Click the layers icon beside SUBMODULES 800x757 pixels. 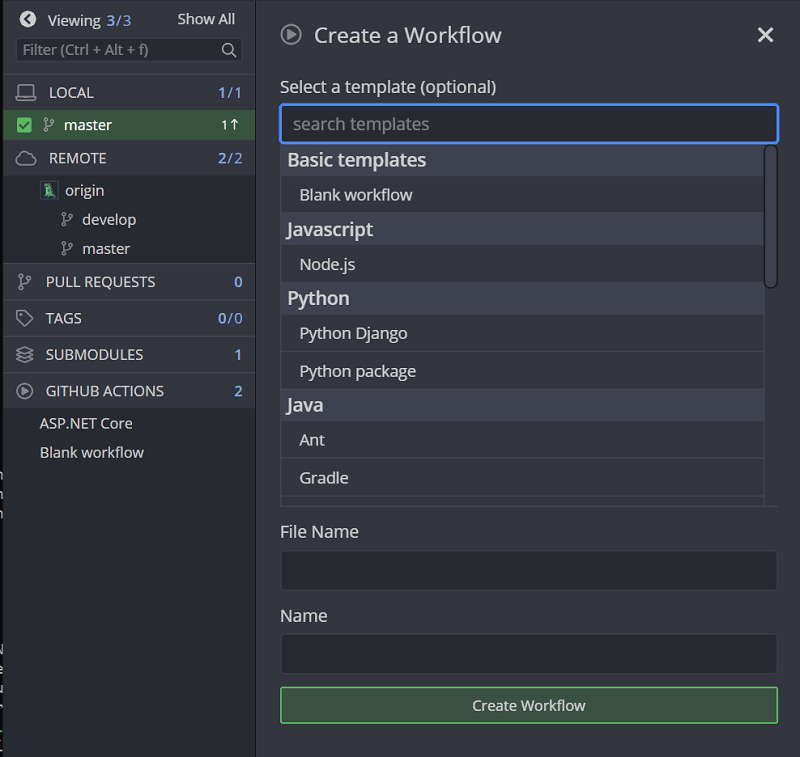[x=25, y=355]
